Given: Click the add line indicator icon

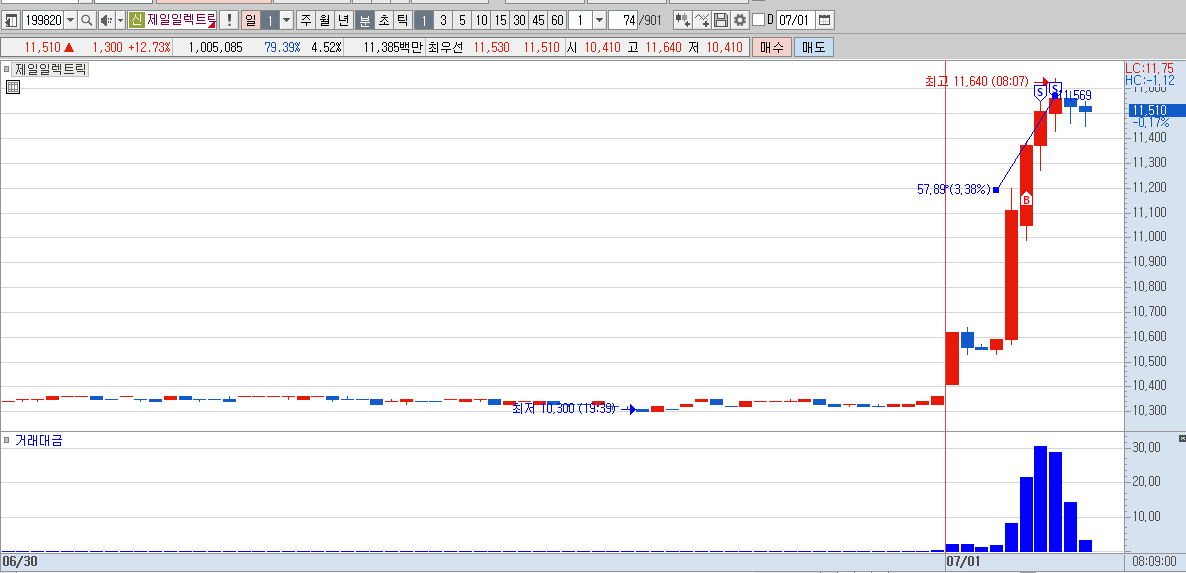Looking at the screenshot, I should click(702, 20).
